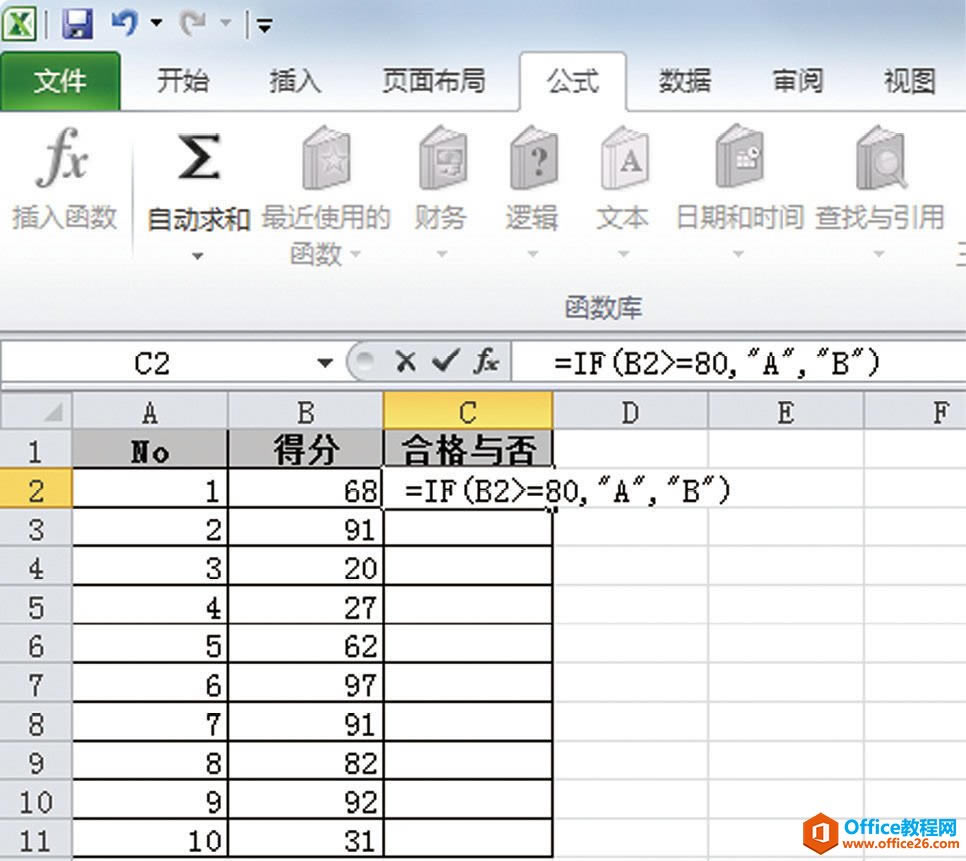Select column D header
This screenshot has width=966, height=861.
click(x=630, y=411)
